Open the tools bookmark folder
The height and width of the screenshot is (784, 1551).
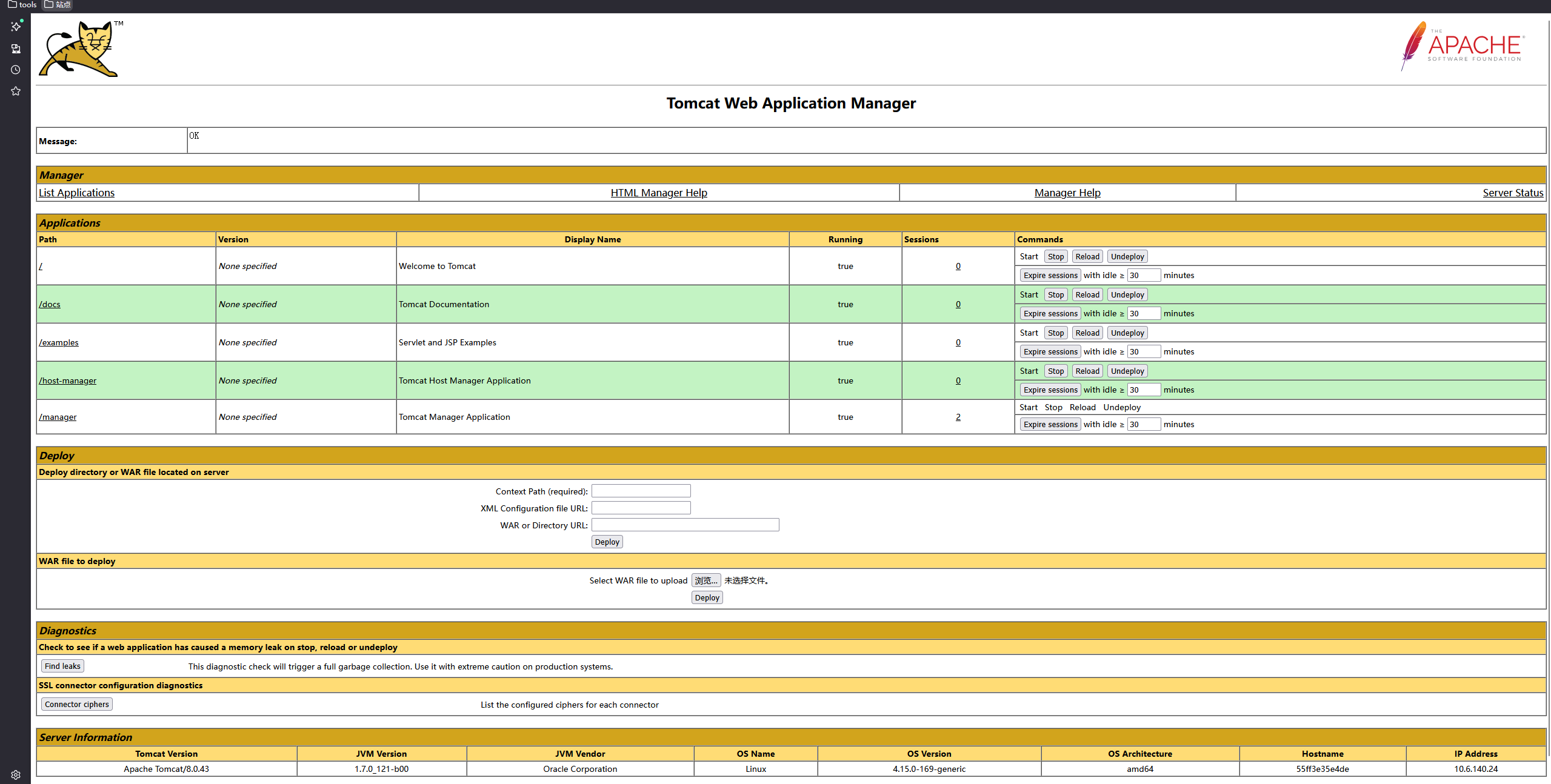[22, 4]
